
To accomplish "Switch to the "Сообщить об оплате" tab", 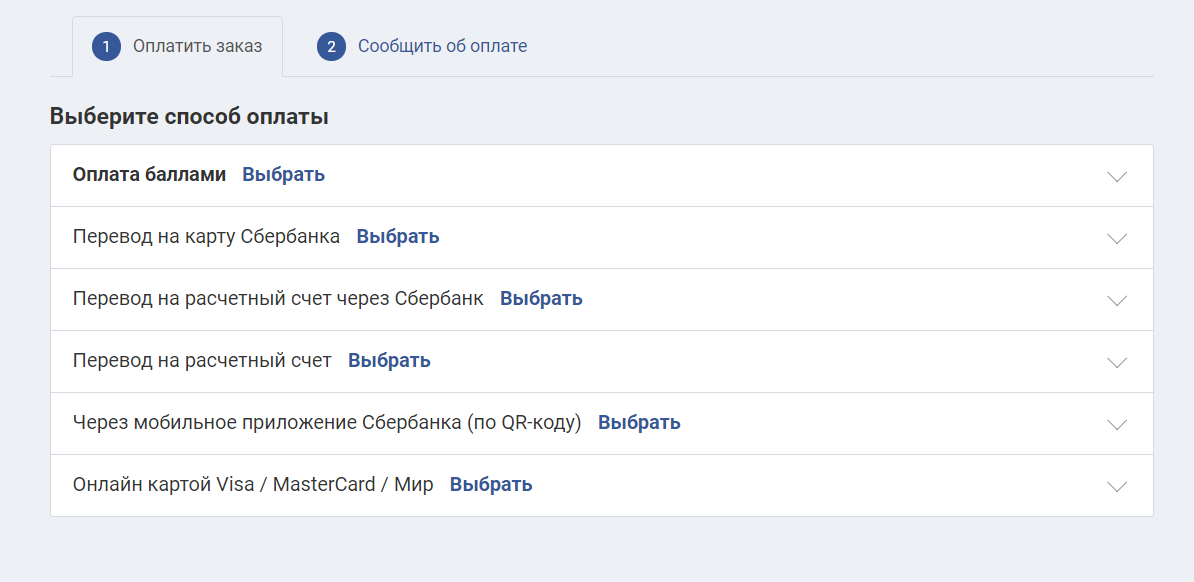I will 442,46.
